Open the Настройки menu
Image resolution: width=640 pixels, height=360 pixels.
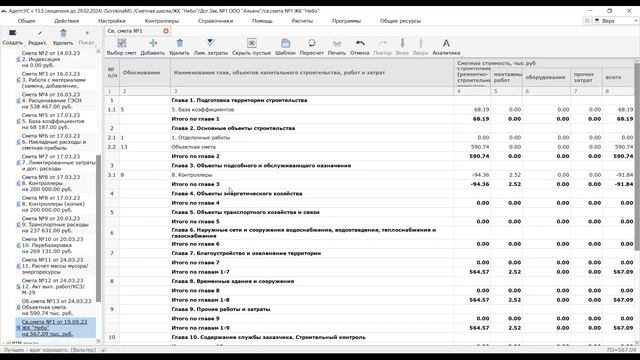tap(112, 21)
